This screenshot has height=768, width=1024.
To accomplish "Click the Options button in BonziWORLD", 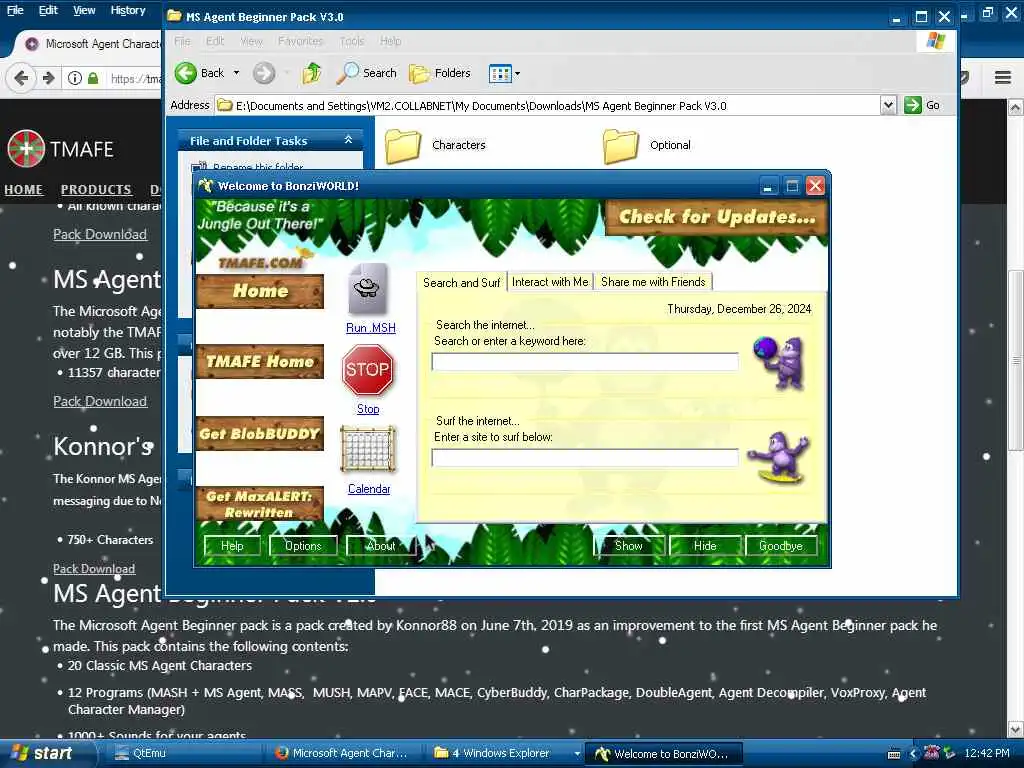I will (303, 545).
